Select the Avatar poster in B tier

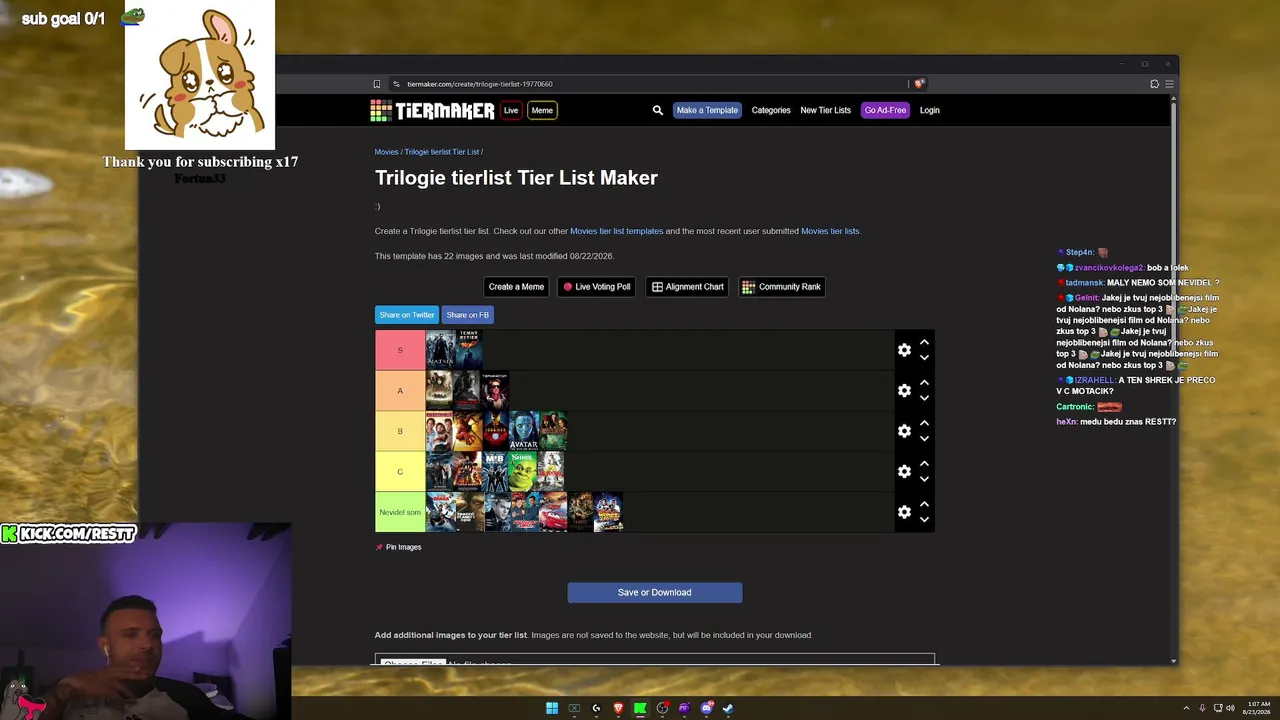pyautogui.click(x=524, y=431)
